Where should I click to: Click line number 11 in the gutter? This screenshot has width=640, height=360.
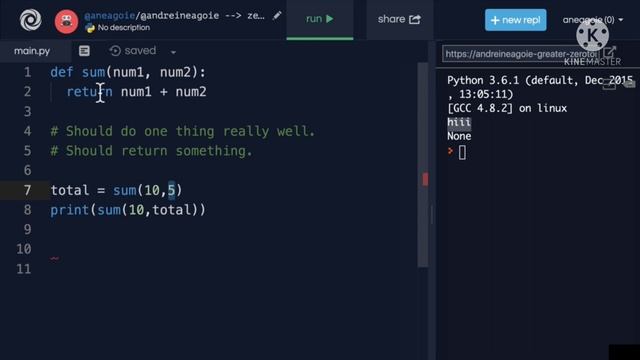point(24,269)
